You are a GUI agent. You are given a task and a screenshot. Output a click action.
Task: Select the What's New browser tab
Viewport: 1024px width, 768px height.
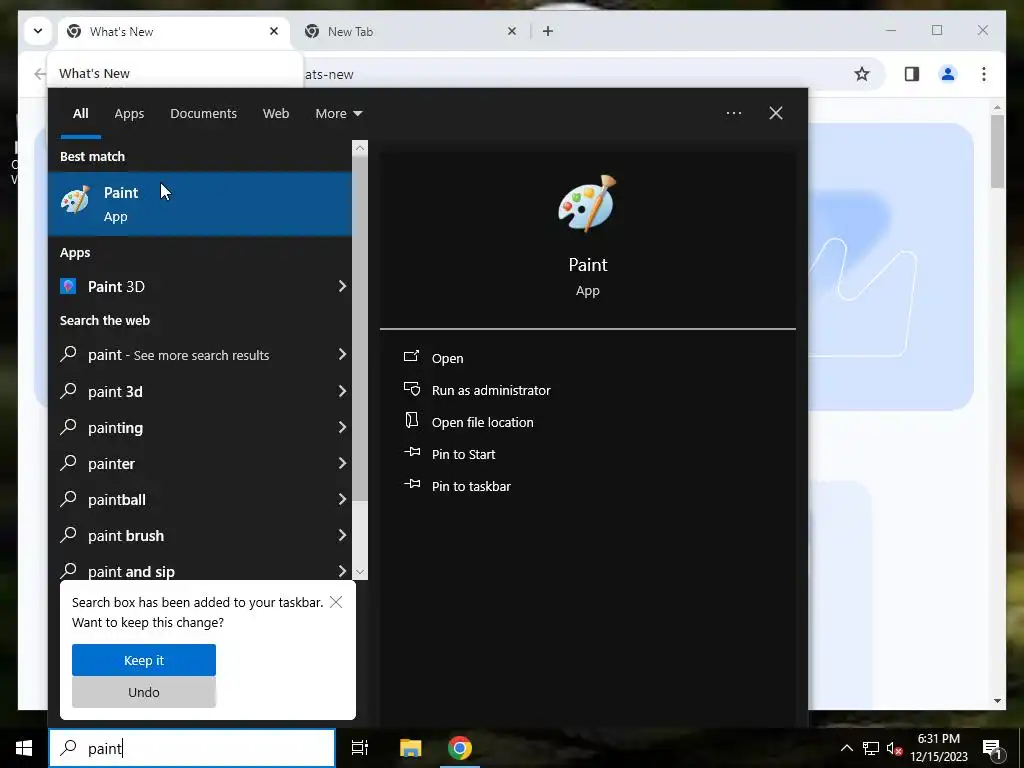pos(174,31)
